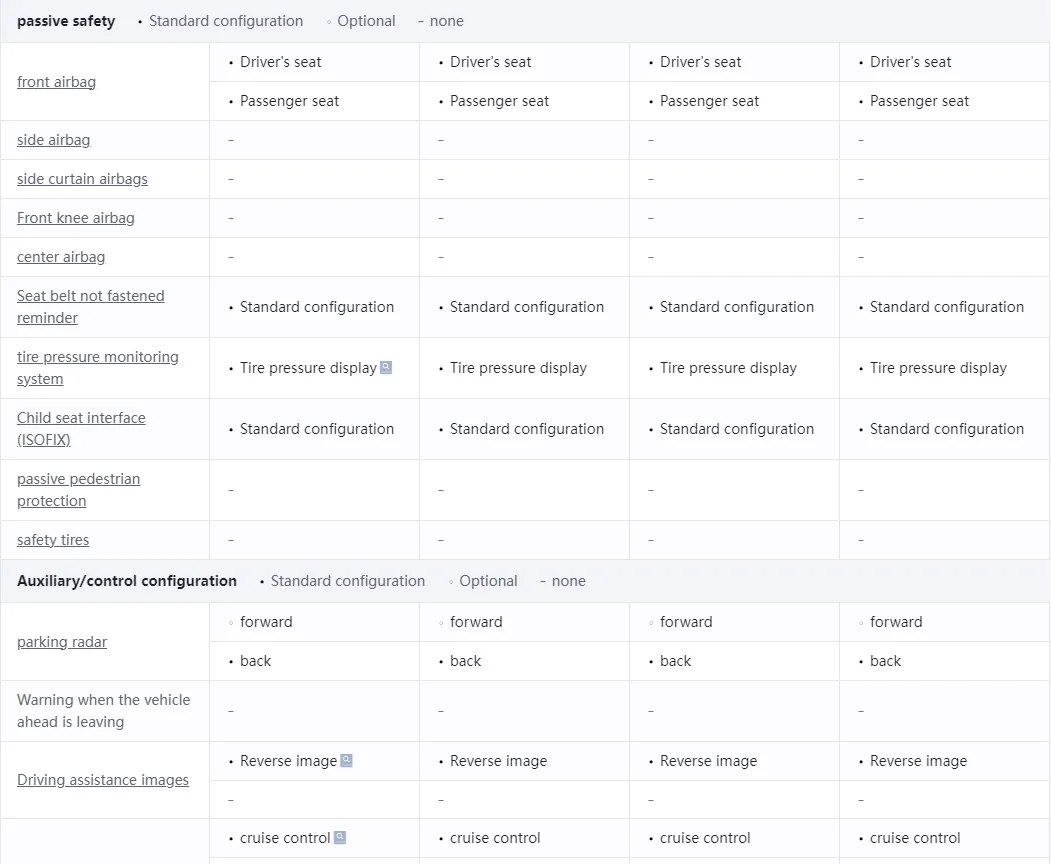Click the center airbag link

click(61, 257)
